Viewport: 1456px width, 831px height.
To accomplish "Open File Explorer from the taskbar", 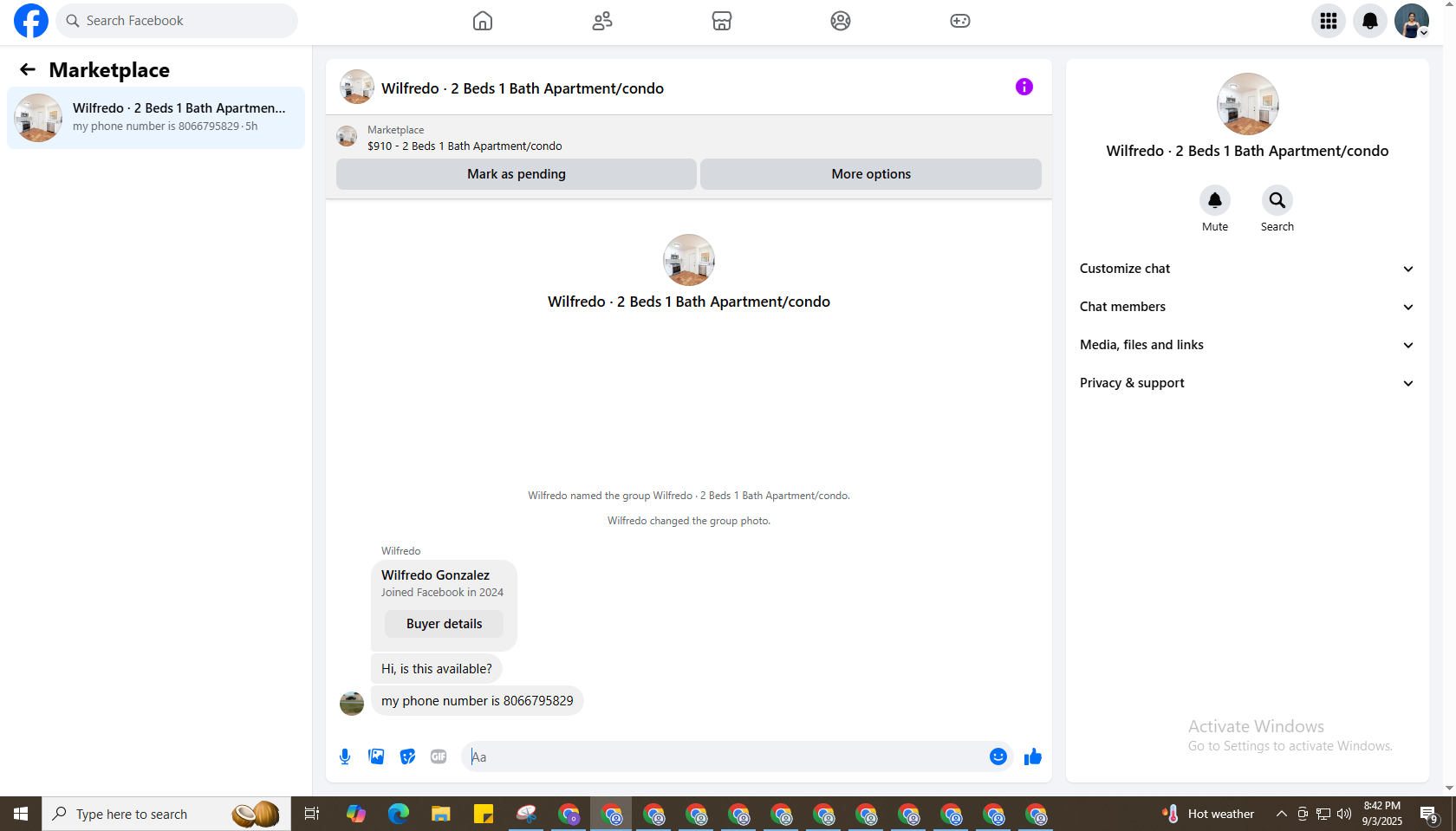I will (441, 814).
